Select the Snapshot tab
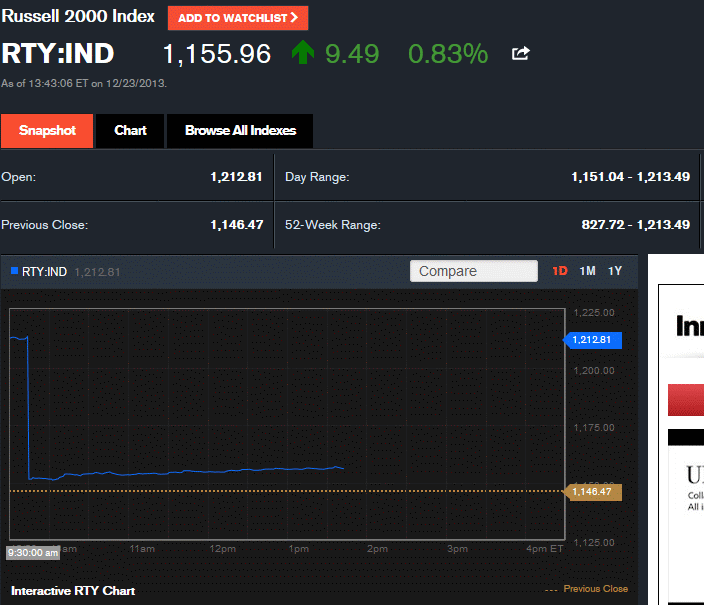The width and height of the screenshot is (704, 605). 47,131
